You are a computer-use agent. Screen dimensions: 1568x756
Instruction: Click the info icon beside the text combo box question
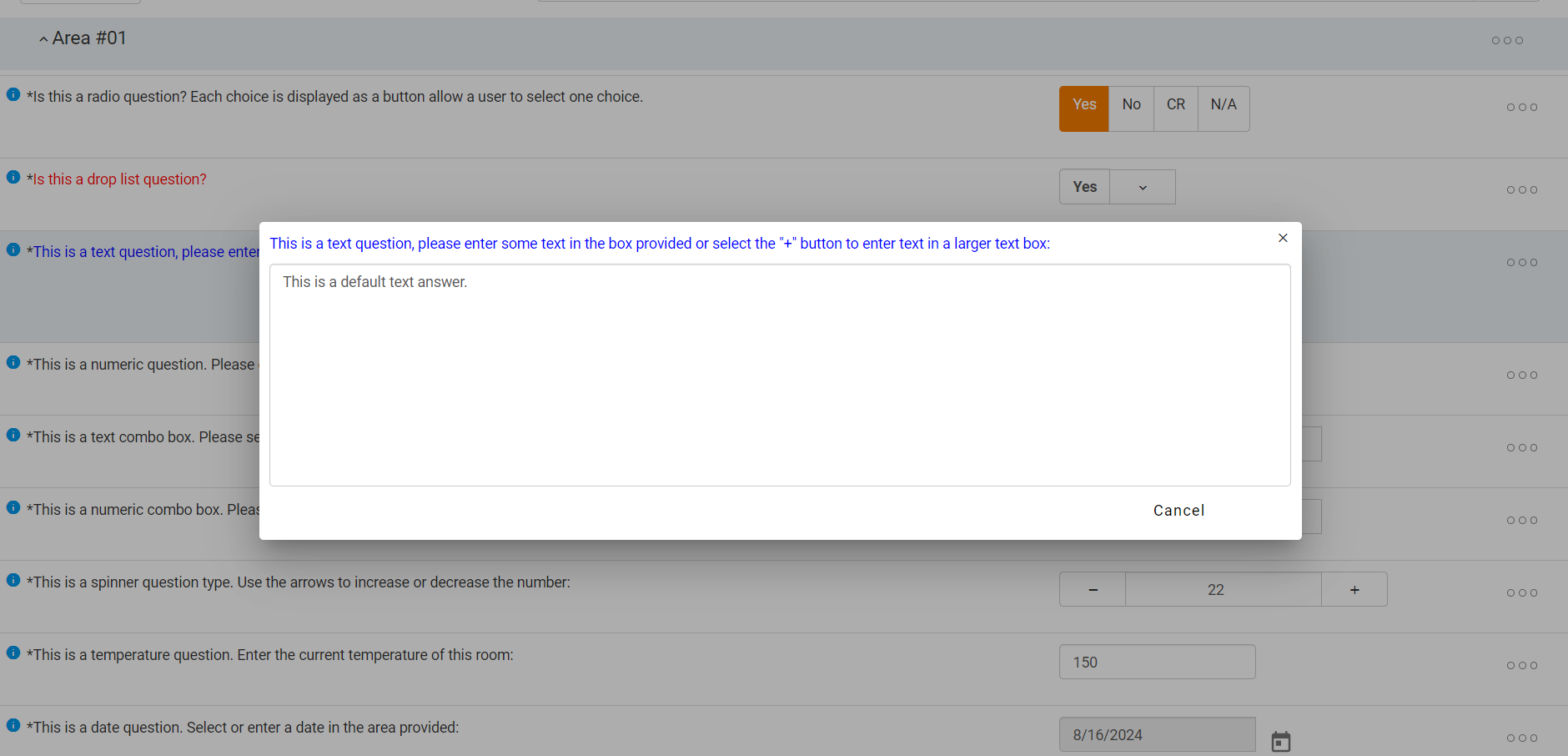tap(13, 435)
